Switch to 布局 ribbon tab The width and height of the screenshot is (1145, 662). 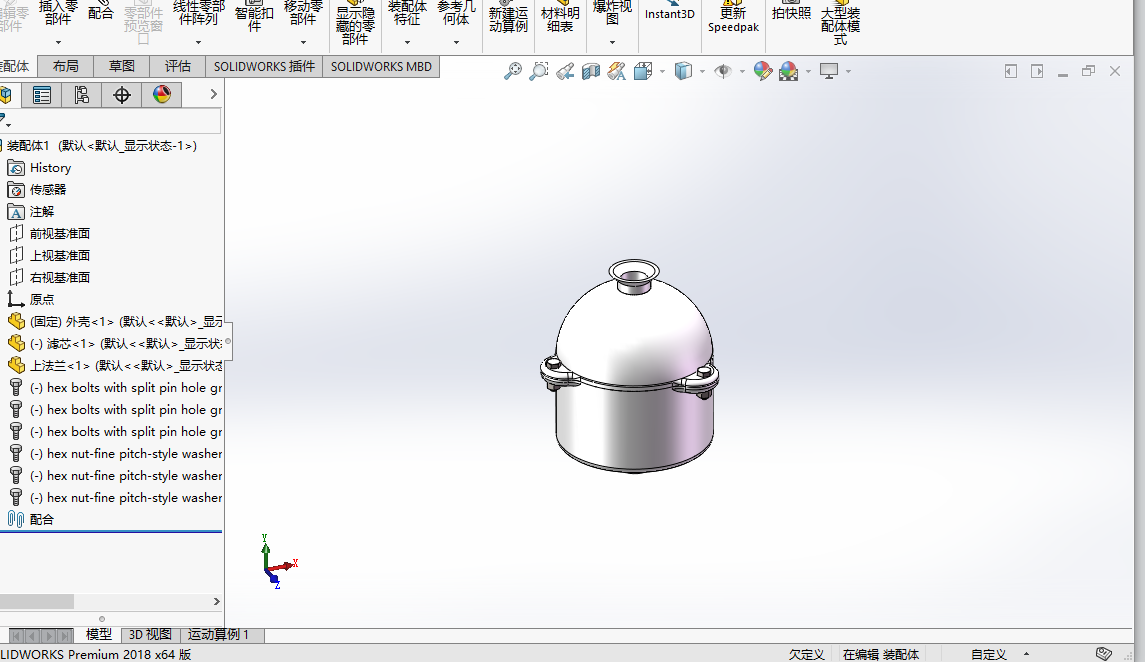click(66, 66)
